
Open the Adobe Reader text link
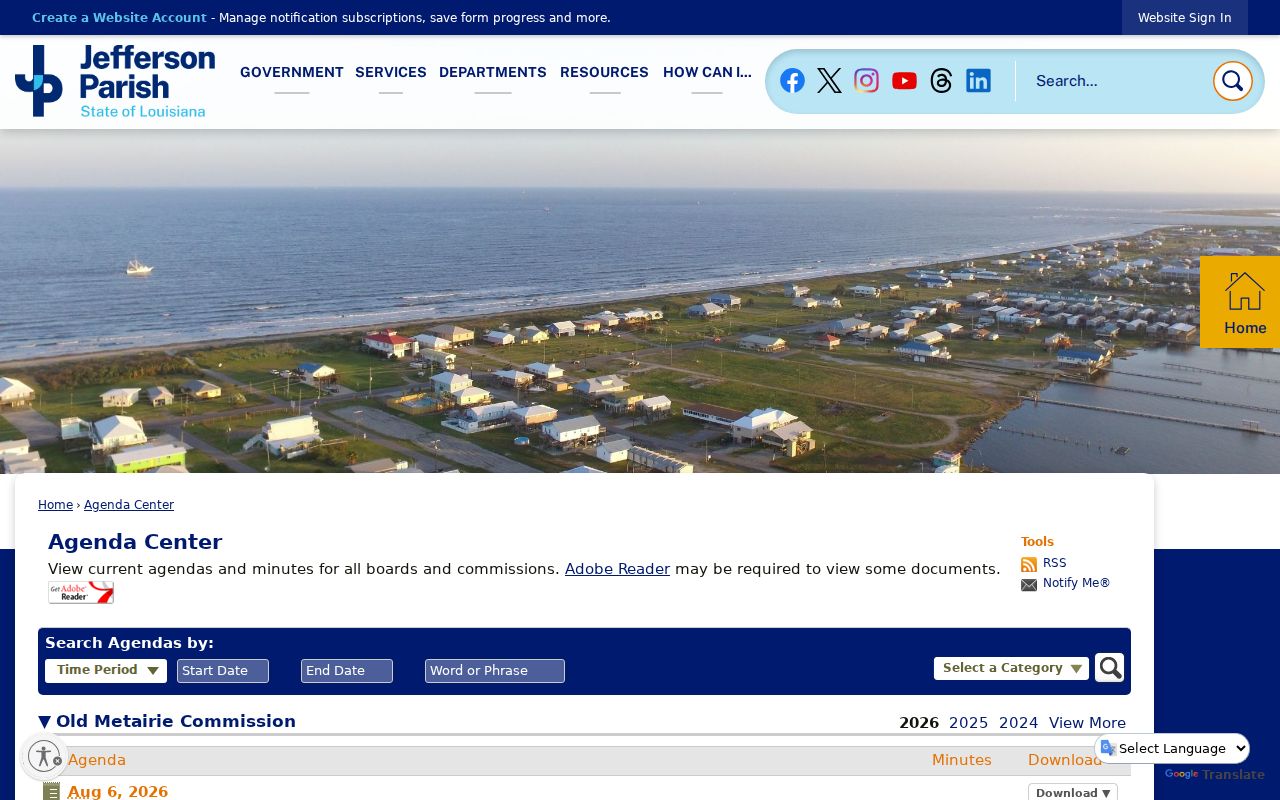click(617, 569)
